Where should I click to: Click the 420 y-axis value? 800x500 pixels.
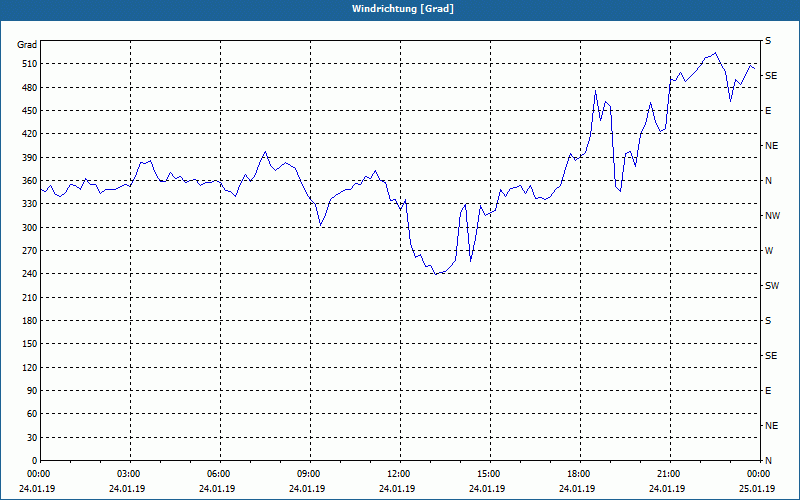tap(29, 134)
